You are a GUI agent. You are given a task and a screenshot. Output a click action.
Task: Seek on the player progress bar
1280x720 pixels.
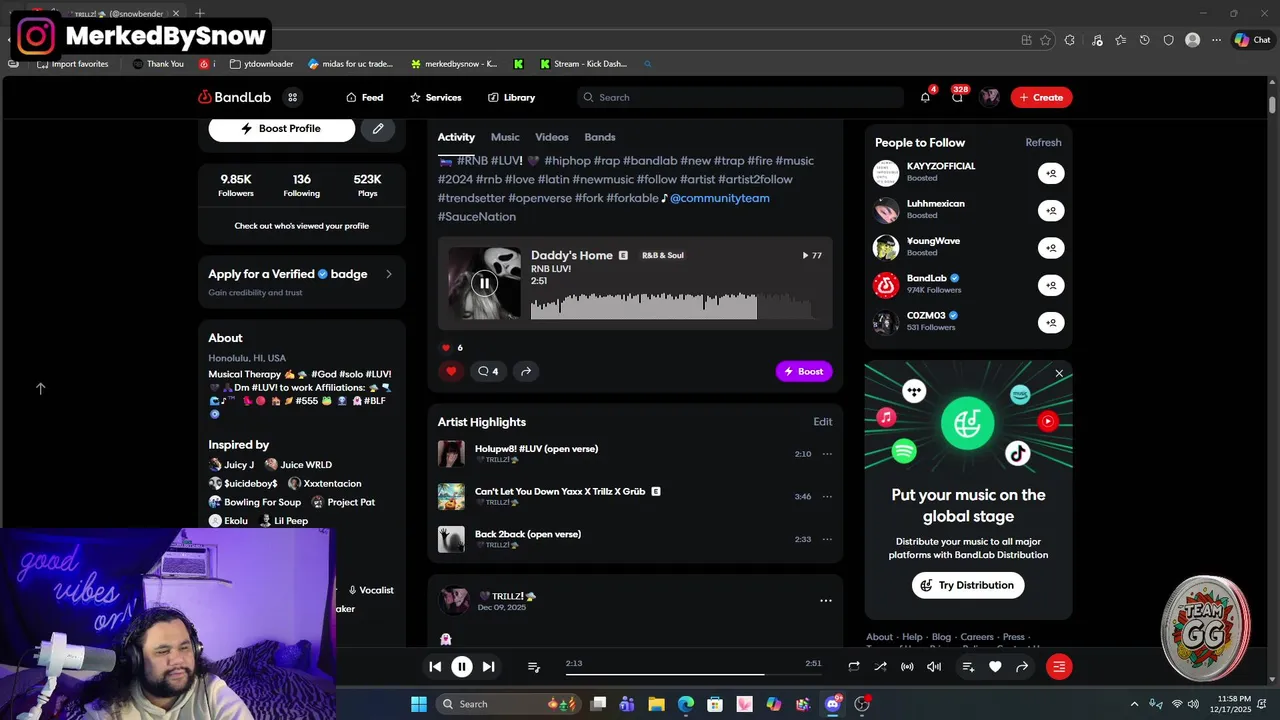(693, 674)
